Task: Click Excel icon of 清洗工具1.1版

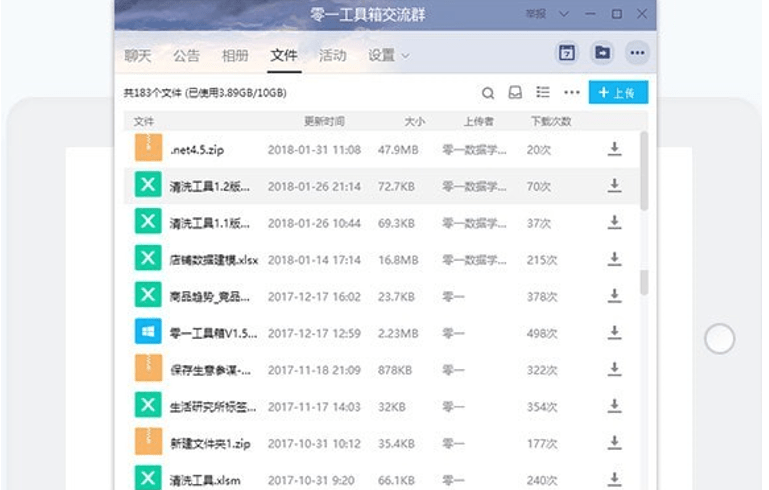Action: coord(148,221)
